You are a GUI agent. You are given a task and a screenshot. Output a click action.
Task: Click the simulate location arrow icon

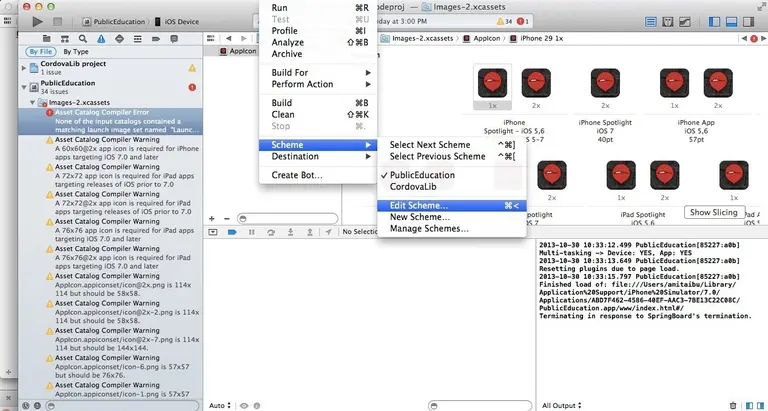328,232
